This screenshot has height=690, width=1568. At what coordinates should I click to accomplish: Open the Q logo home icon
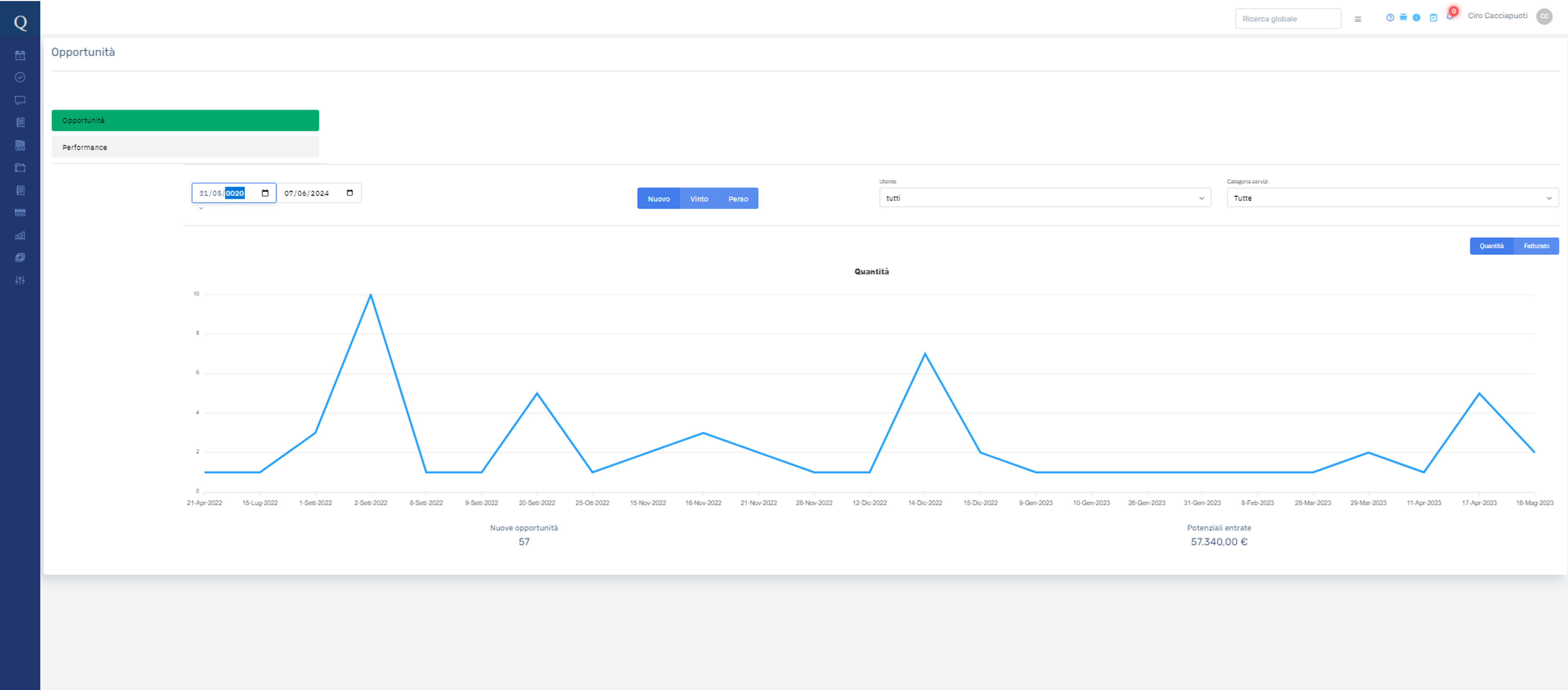20,22
